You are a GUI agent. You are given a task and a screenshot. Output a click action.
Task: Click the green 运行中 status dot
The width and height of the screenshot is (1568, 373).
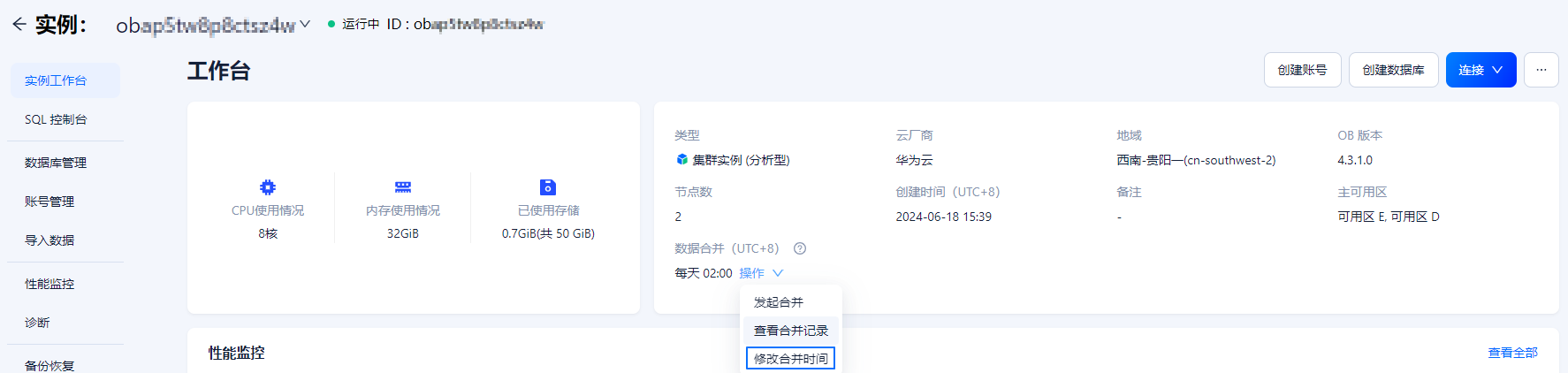[331, 24]
